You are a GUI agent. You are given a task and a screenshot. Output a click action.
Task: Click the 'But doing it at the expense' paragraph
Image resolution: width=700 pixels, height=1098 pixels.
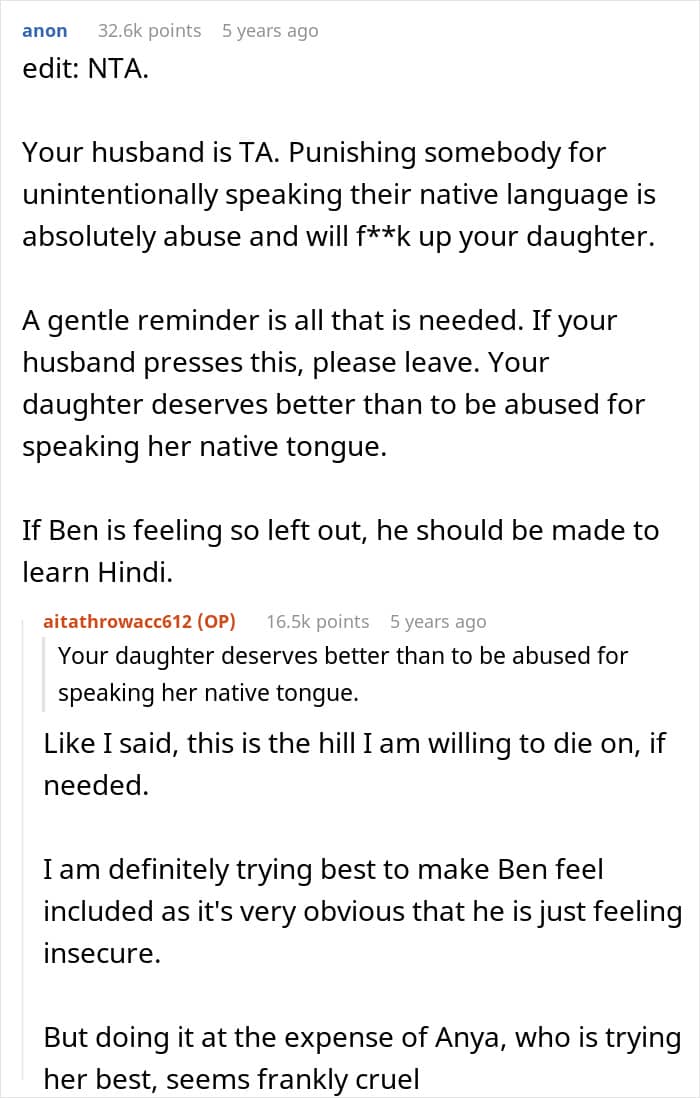pos(362,1058)
